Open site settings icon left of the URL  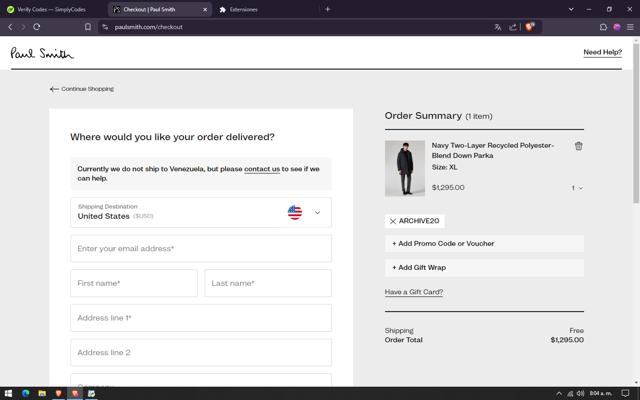[x=105, y=27]
